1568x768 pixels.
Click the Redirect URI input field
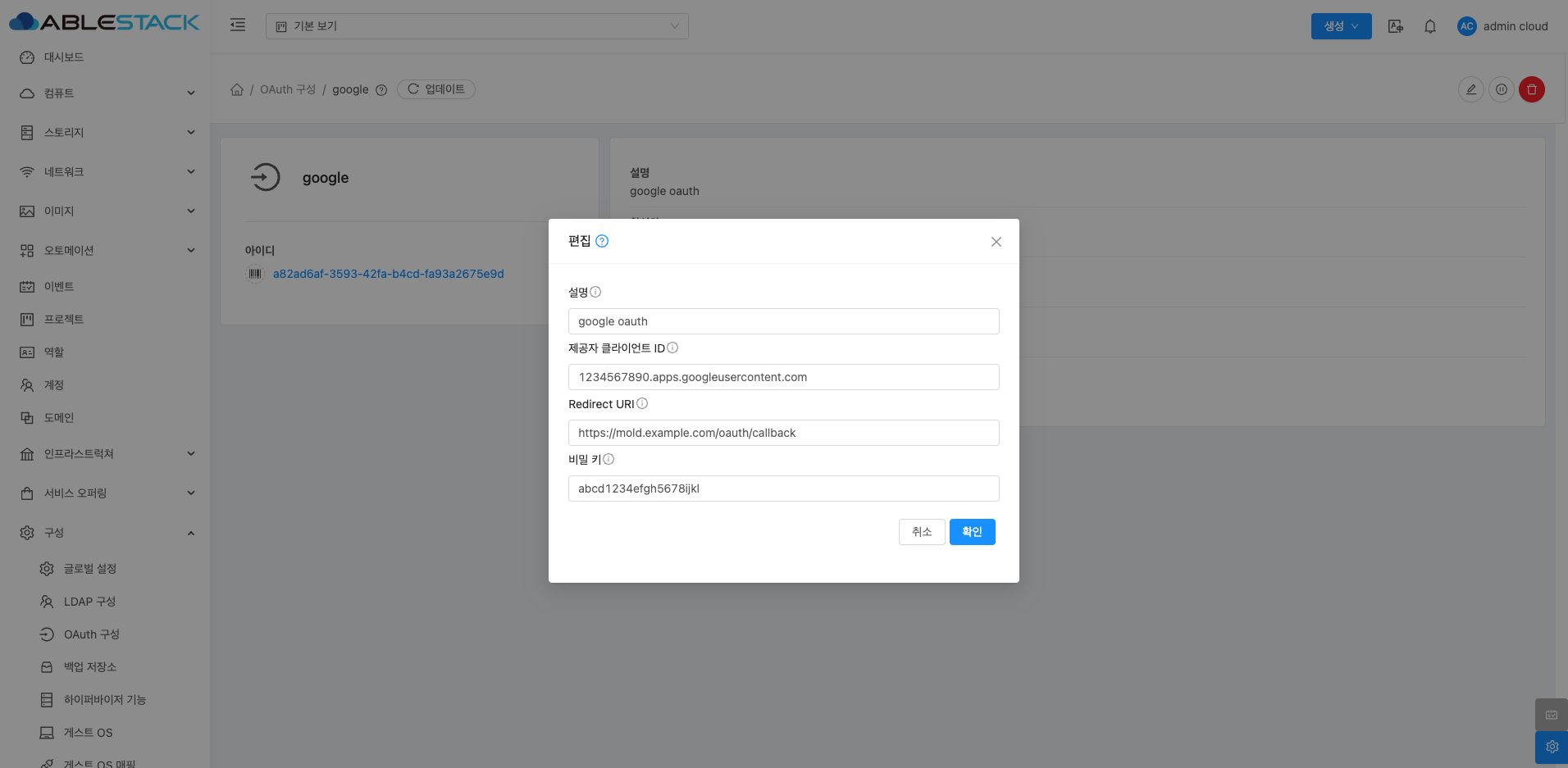(x=783, y=433)
